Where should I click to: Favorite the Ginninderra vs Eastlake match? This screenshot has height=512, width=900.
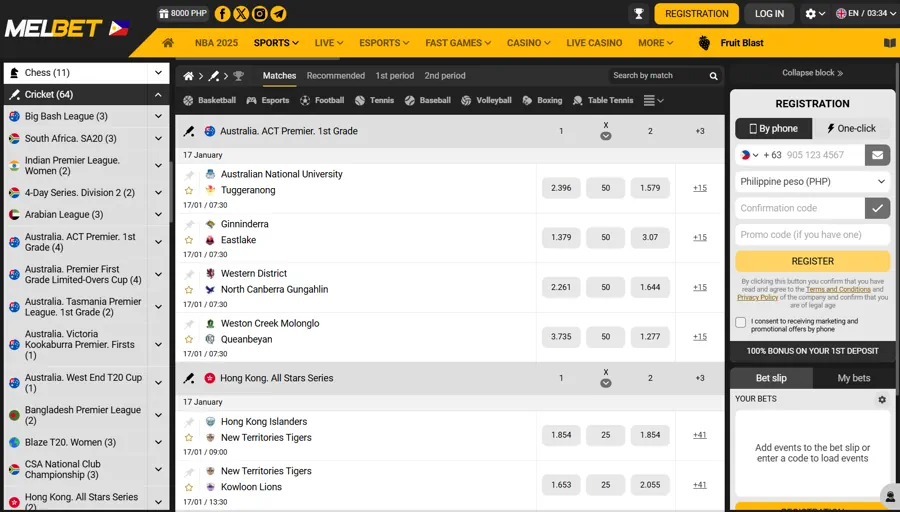click(189, 240)
